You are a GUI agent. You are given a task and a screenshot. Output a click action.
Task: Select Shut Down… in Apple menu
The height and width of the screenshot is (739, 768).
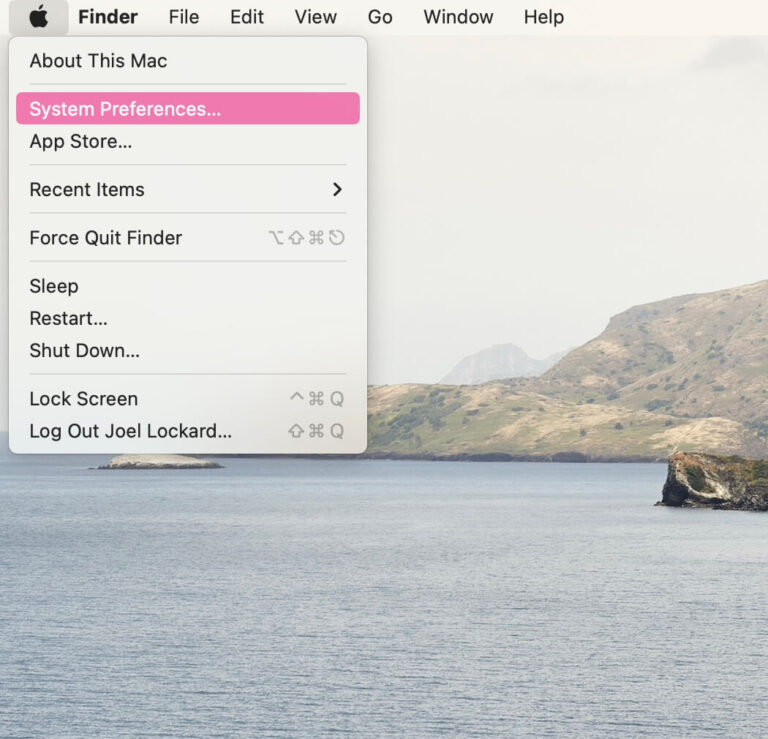[x=84, y=350]
